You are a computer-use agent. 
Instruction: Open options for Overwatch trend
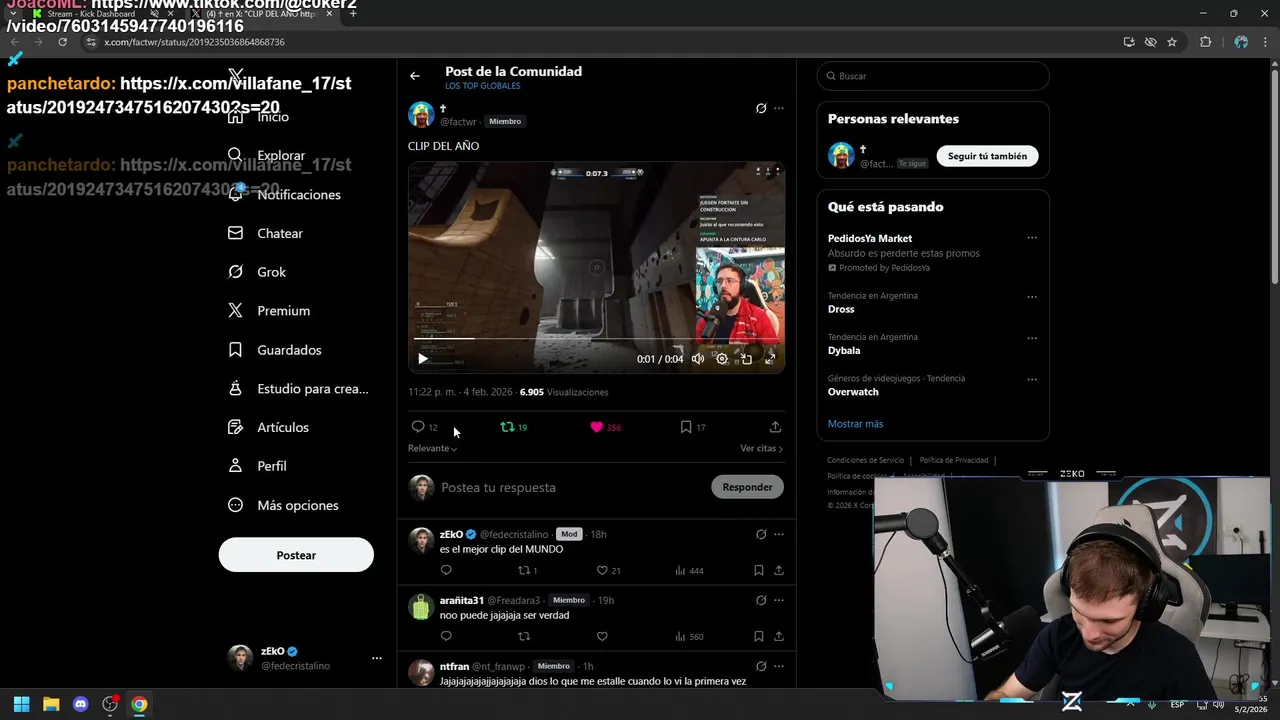1032,379
